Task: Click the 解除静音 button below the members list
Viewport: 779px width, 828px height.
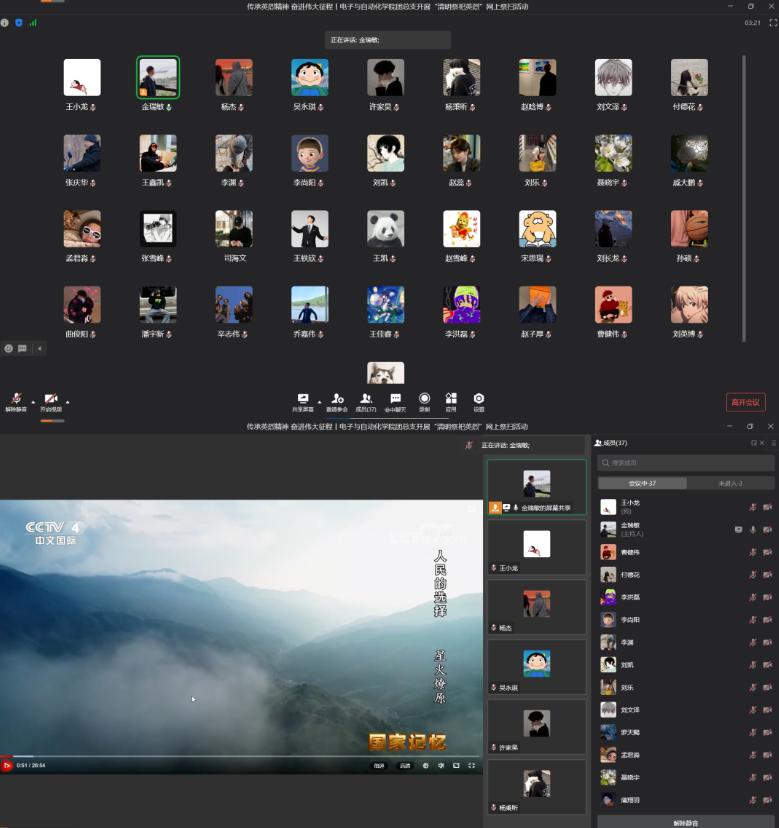Action: (686, 822)
